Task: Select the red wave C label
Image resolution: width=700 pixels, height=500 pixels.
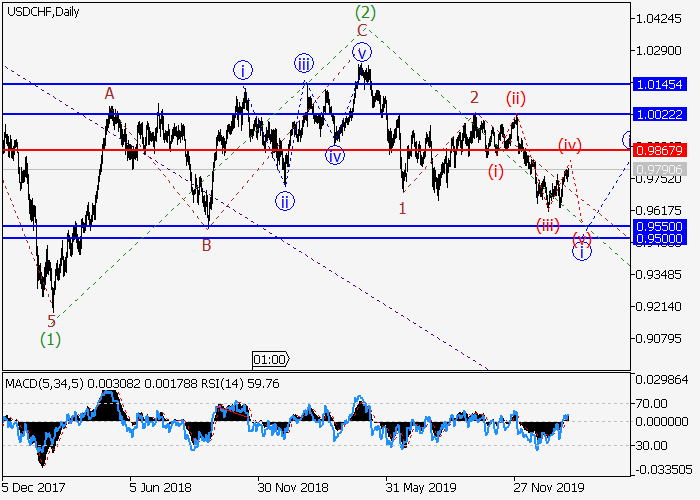Action: click(x=360, y=31)
